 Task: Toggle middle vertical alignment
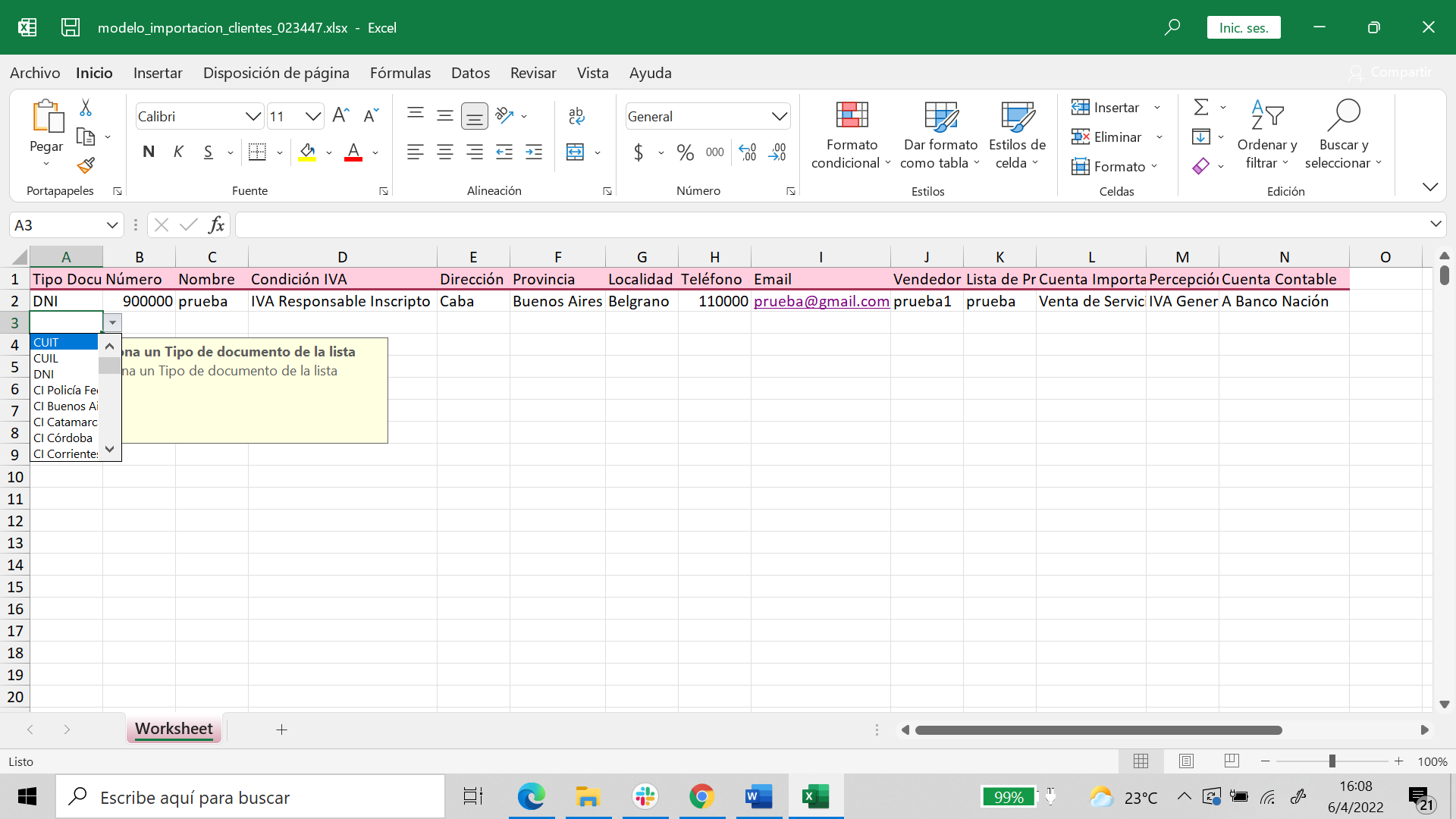[445, 115]
